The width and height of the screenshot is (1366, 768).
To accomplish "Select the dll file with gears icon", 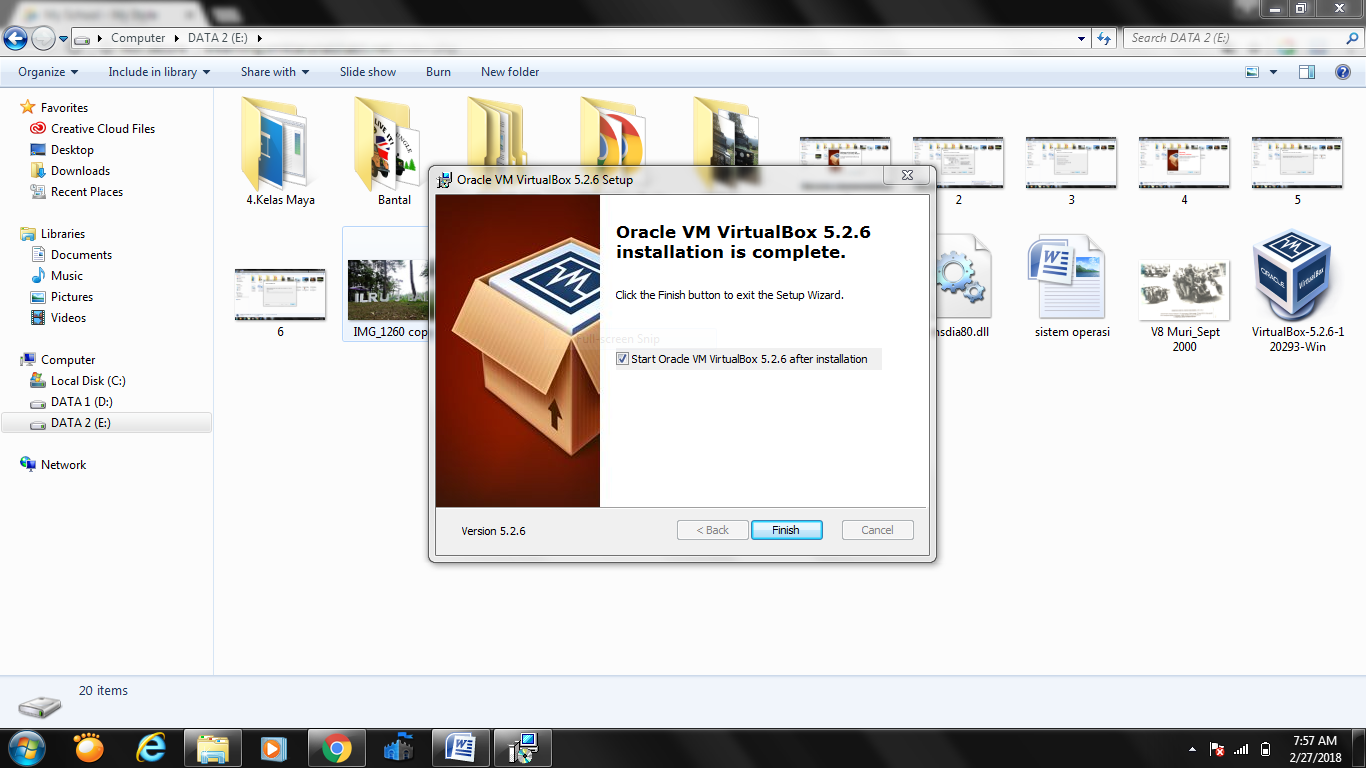I will (961, 288).
